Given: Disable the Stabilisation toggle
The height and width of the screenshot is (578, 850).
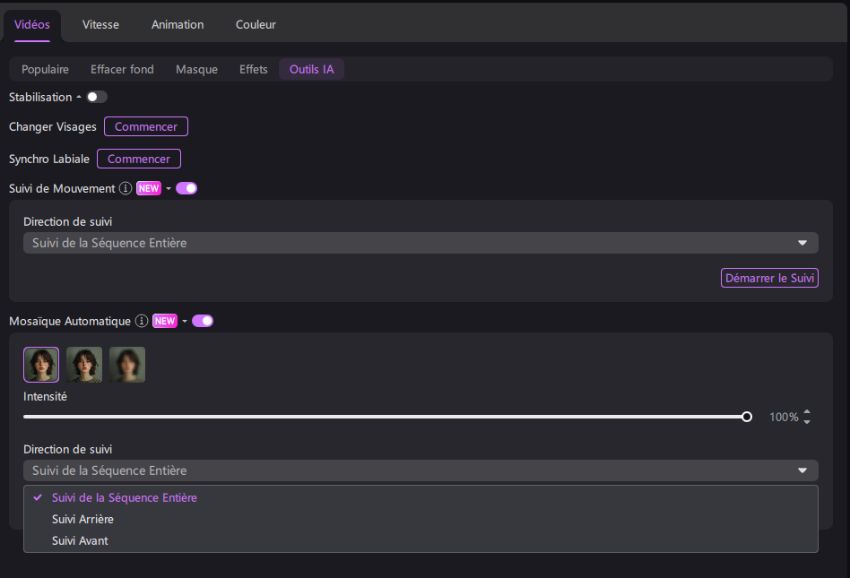Looking at the screenshot, I should (x=94, y=97).
